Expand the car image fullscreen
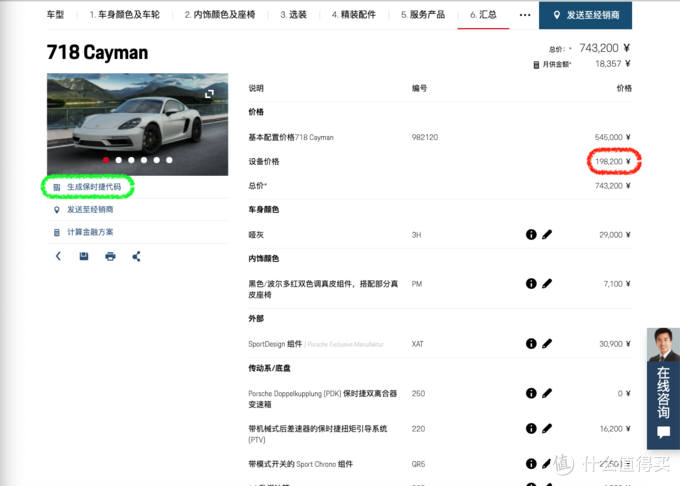 pyautogui.click(x=209, y=94)
